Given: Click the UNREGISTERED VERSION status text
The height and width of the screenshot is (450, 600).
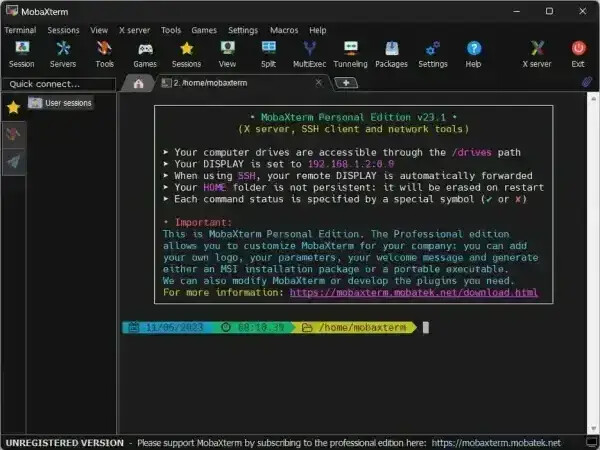Looking at the screenshot, I should click(x=65, y=443).
